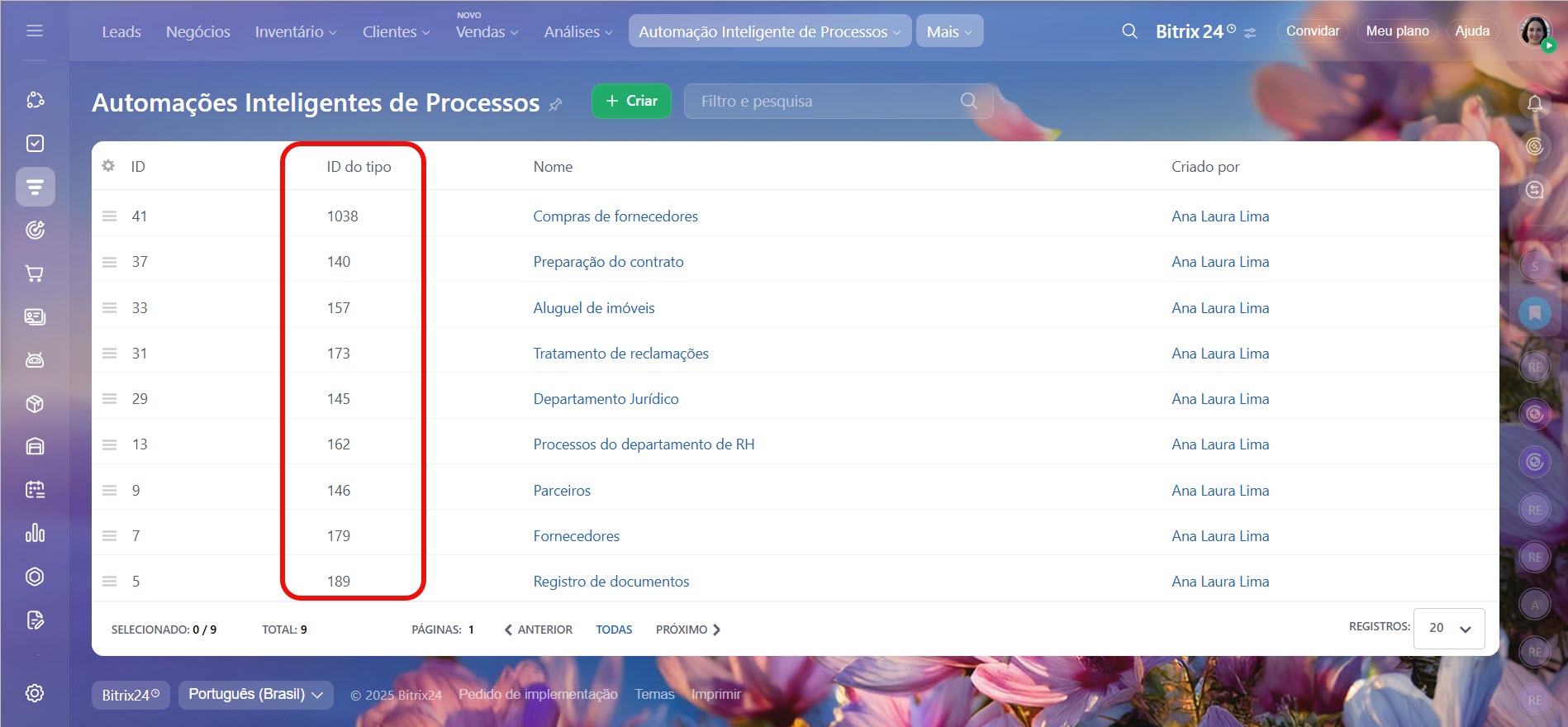Switch to the Negócios tab

click(x=198, y=31)
